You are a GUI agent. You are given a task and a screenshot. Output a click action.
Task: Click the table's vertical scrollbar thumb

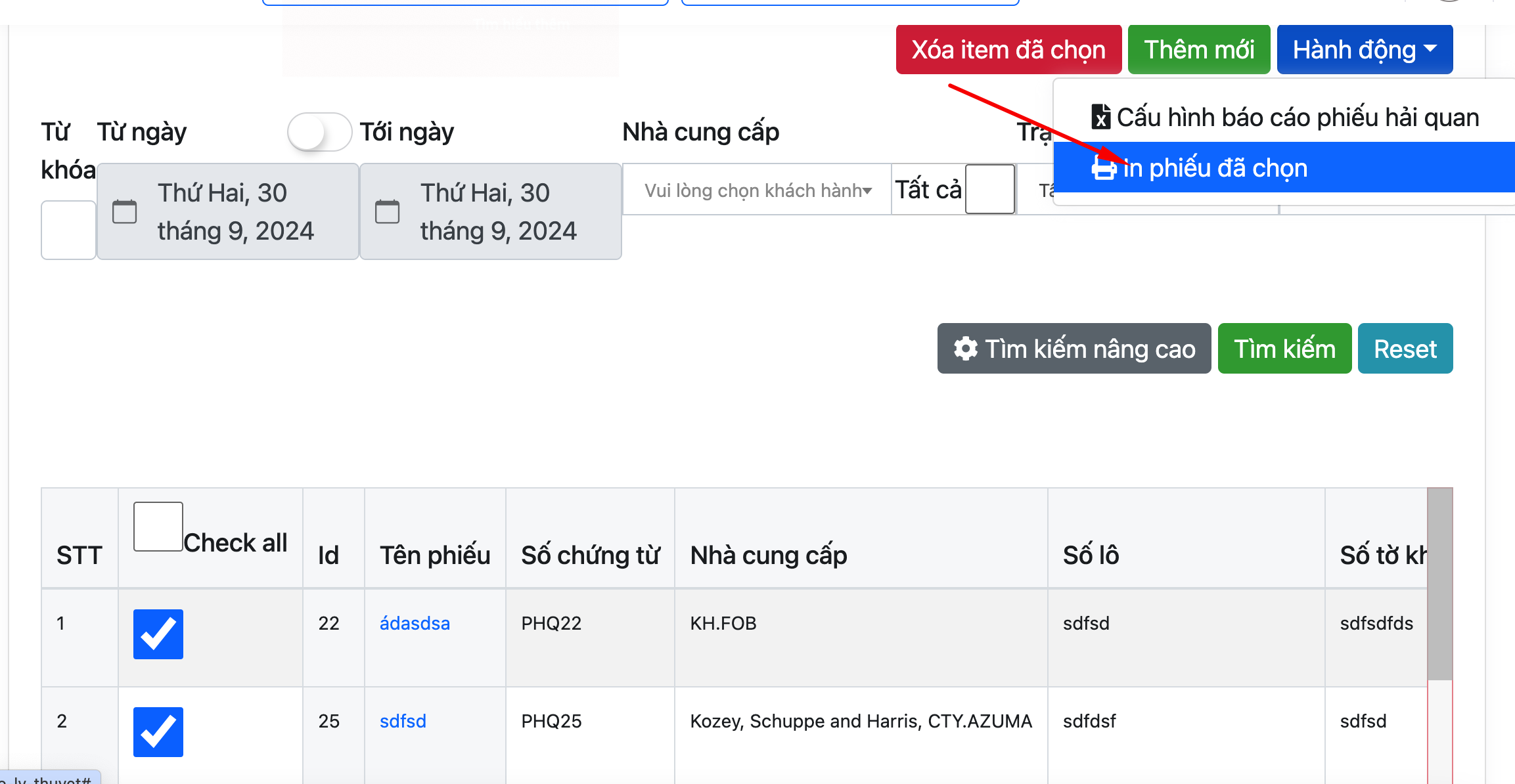(1439, 584)
